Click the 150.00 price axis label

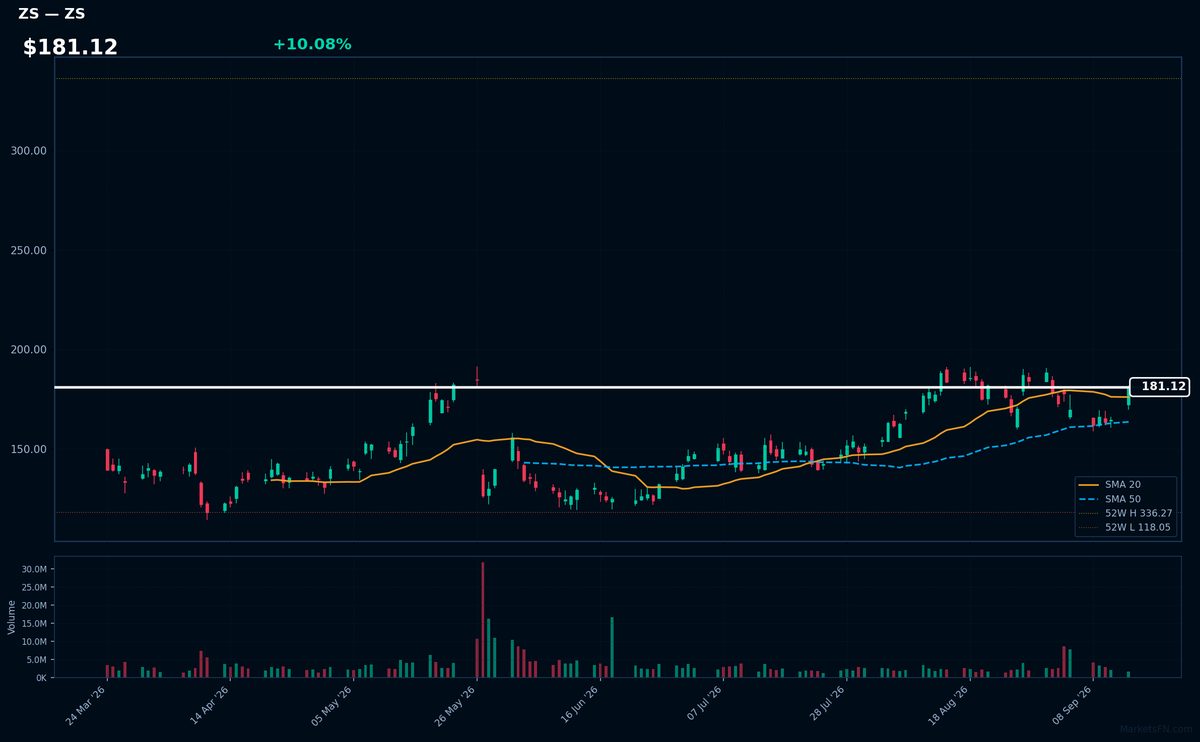click(x=28, y=449)
